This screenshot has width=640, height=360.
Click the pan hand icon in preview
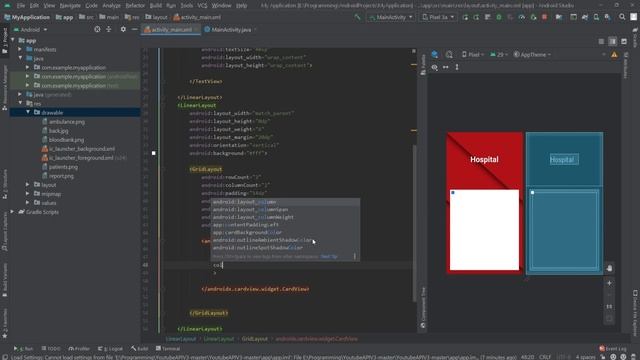click(x=609, y=268)
